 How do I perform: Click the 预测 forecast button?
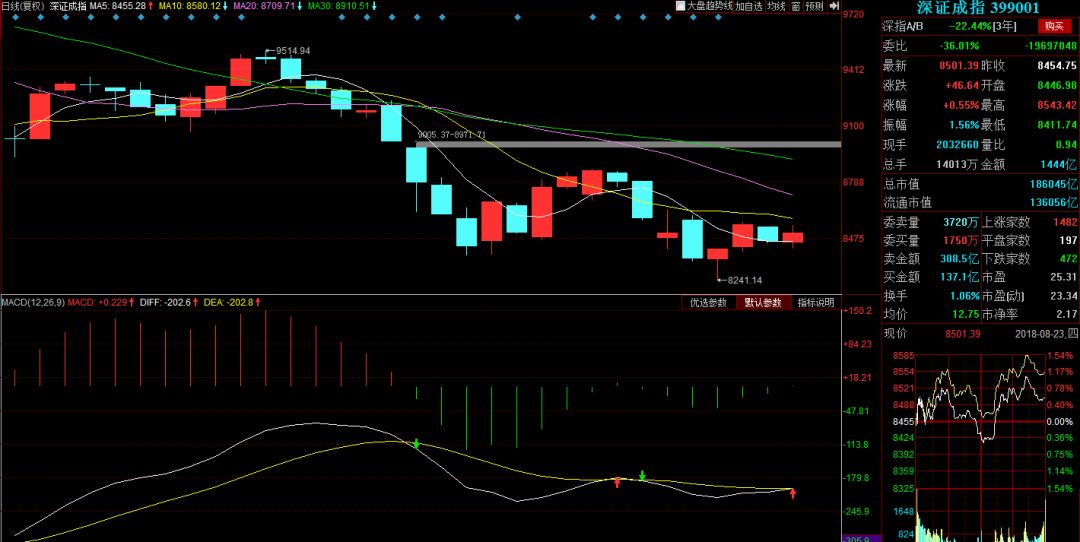[x=814, y=6]
